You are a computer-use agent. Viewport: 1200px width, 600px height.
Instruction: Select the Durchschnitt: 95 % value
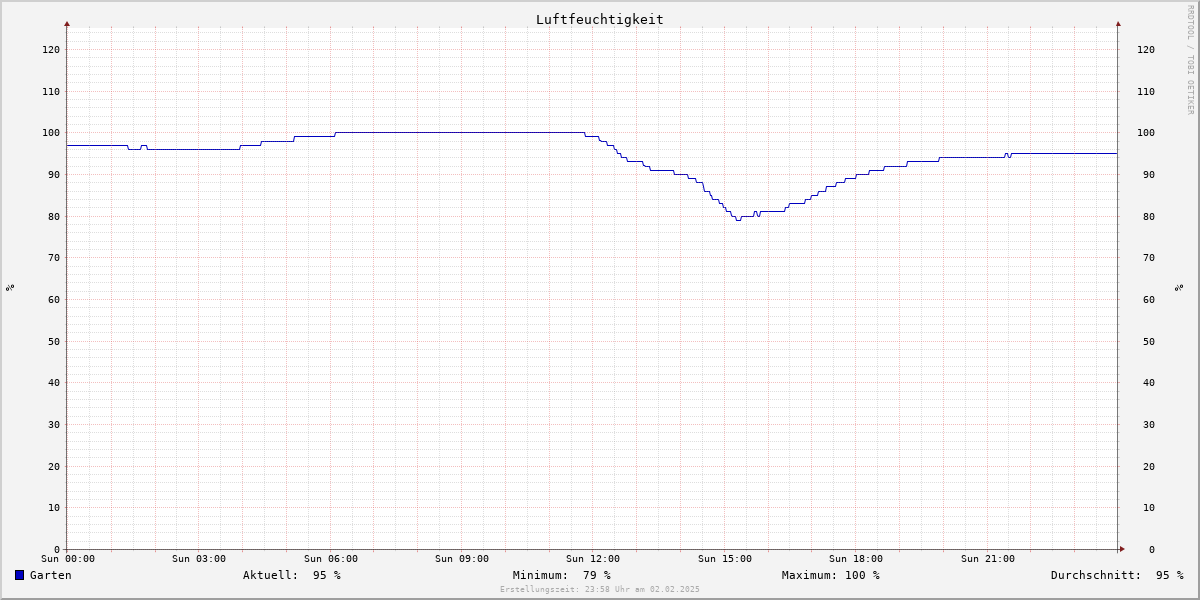1117,575
